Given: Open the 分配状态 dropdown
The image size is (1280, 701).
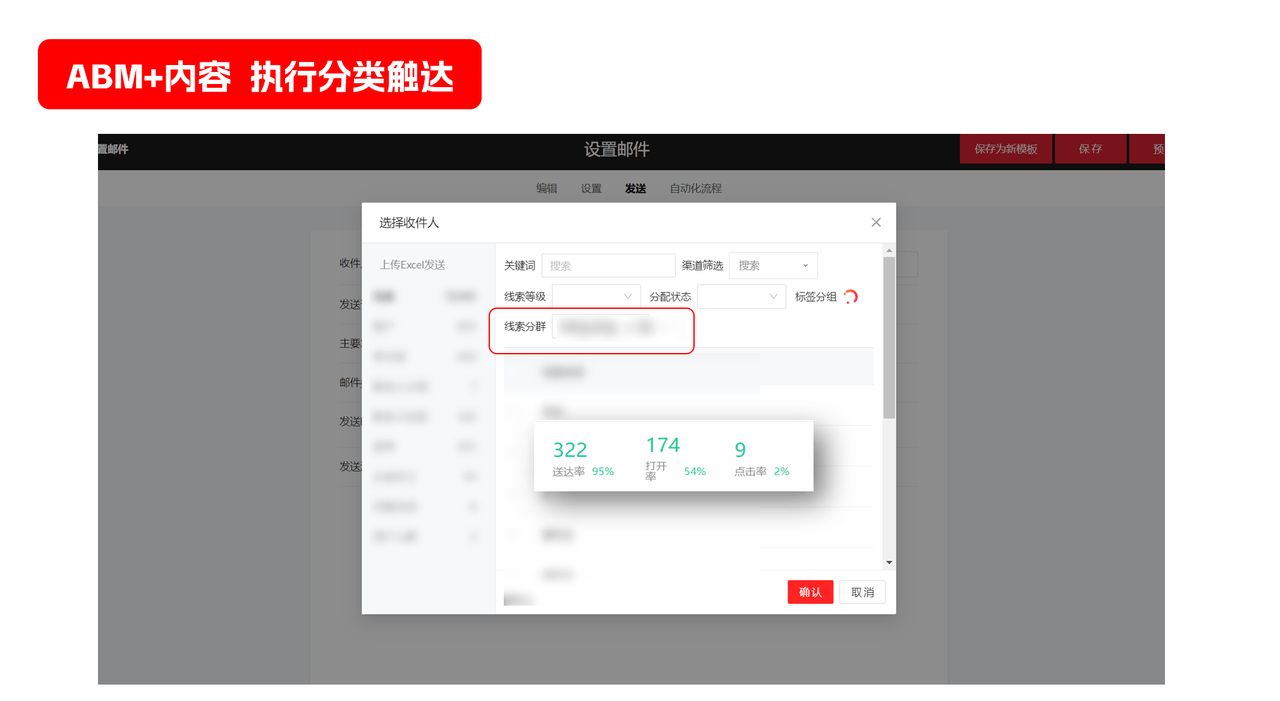Looking at the screenshot, I should pos(741,297).
